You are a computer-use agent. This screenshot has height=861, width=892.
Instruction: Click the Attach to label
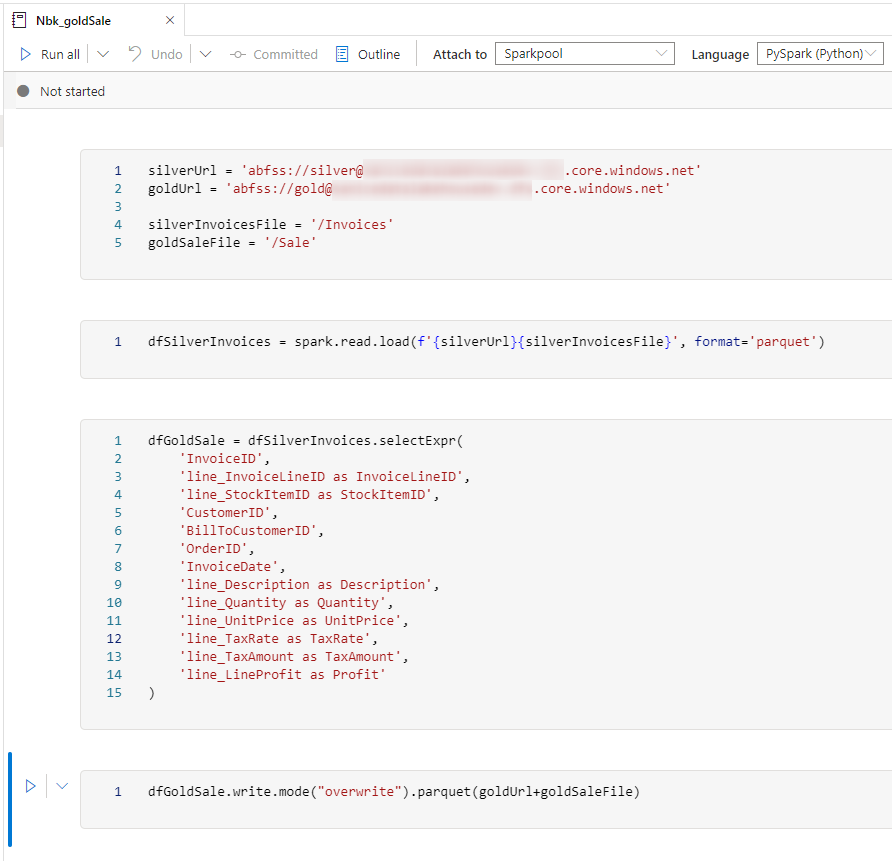coord(460,55)
